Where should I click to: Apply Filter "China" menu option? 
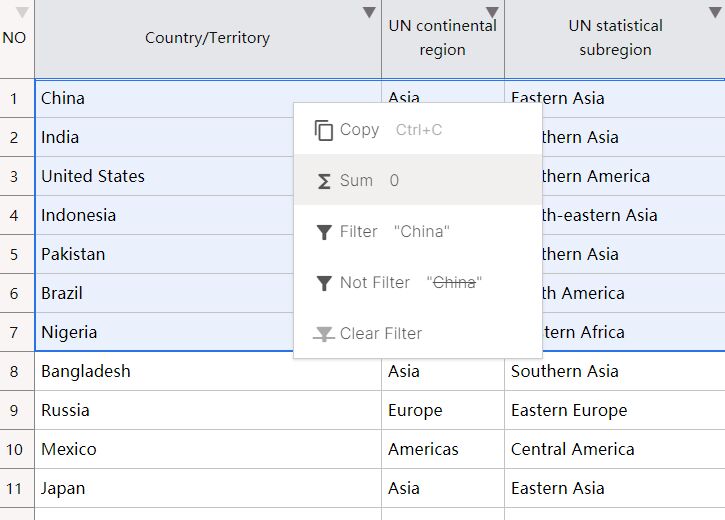pyautogui.click(x=394, y=232)
